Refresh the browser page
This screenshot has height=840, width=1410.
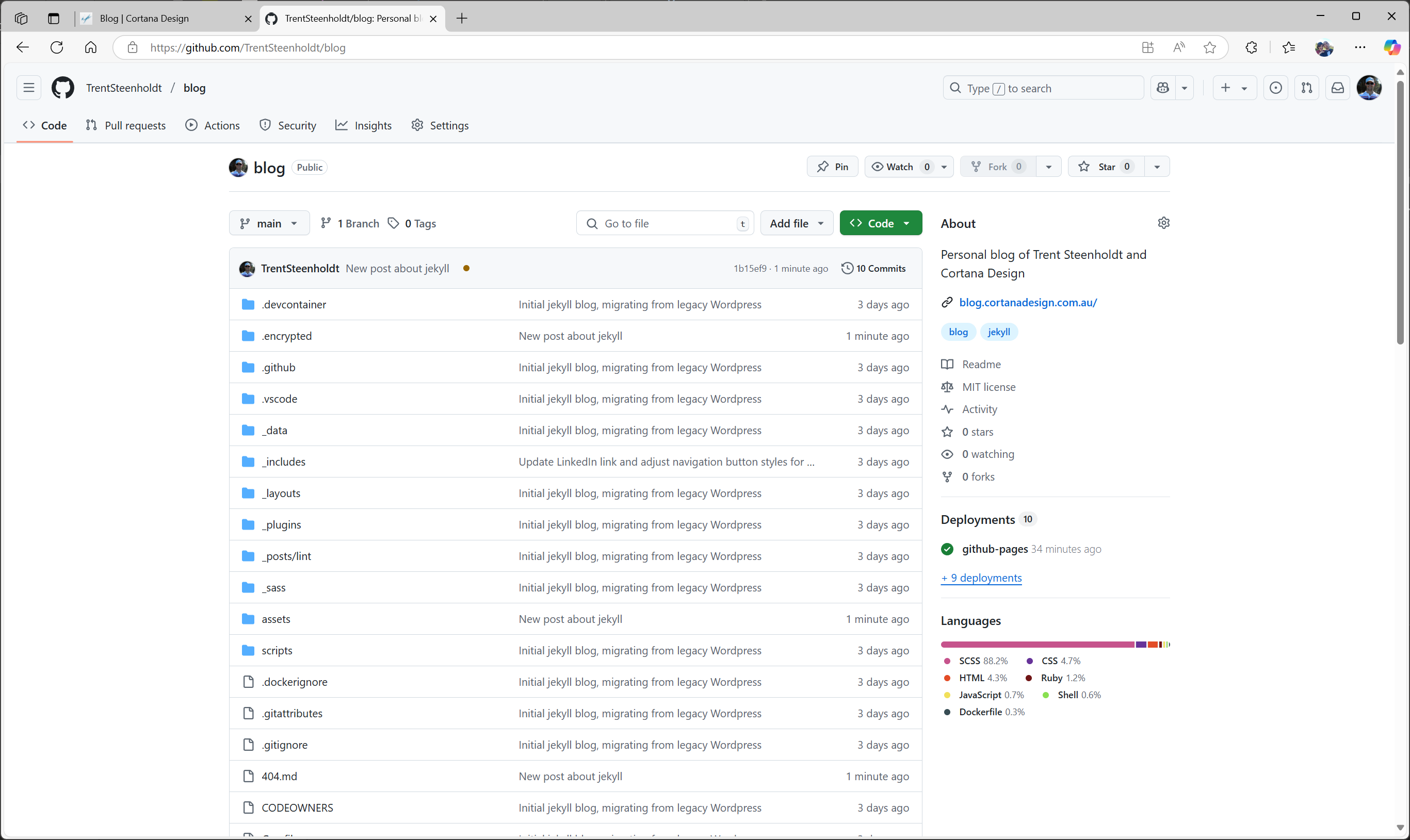[x=57, y=47]
